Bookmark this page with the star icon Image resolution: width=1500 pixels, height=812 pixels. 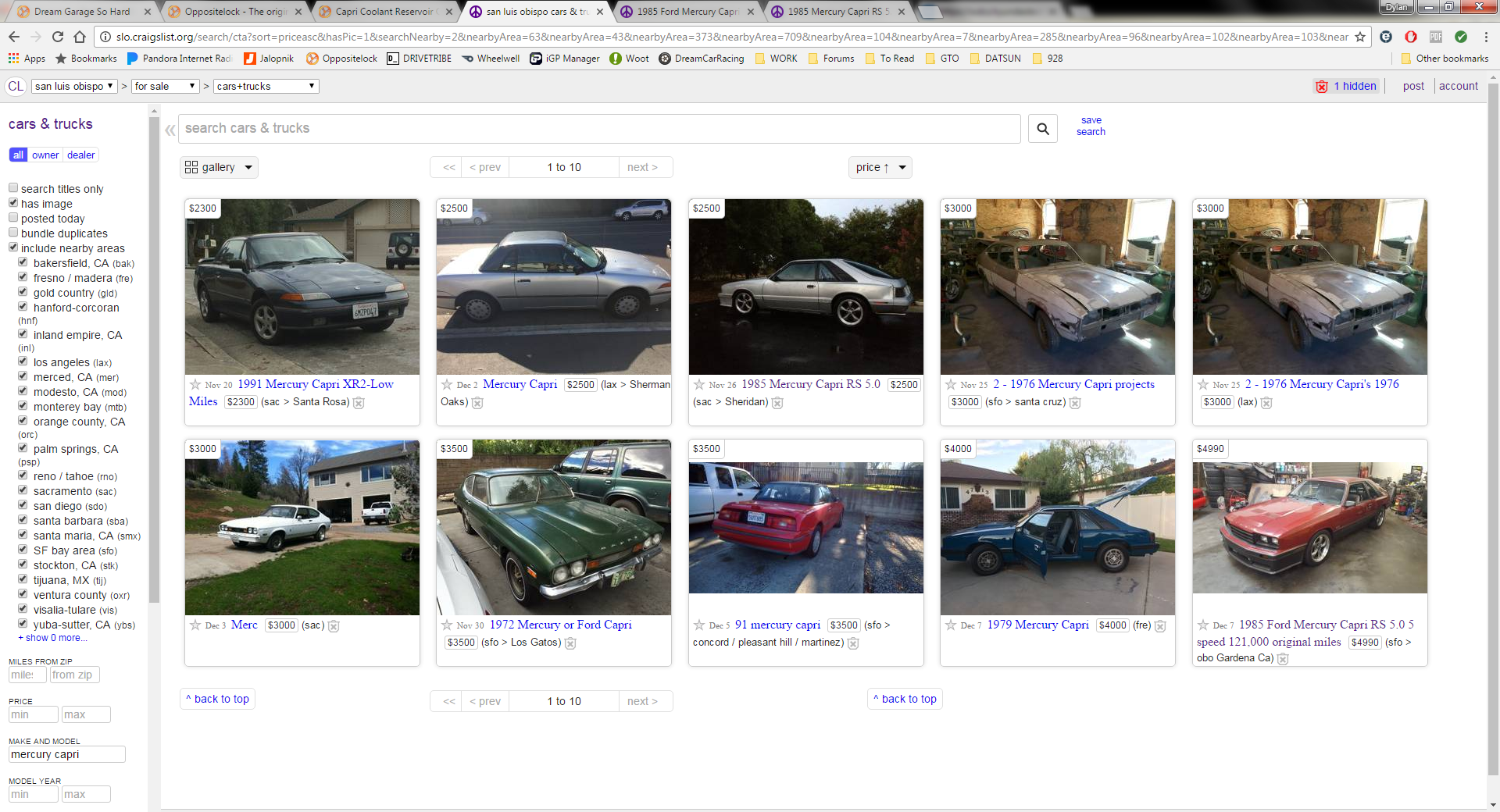tap(1360, 37)
